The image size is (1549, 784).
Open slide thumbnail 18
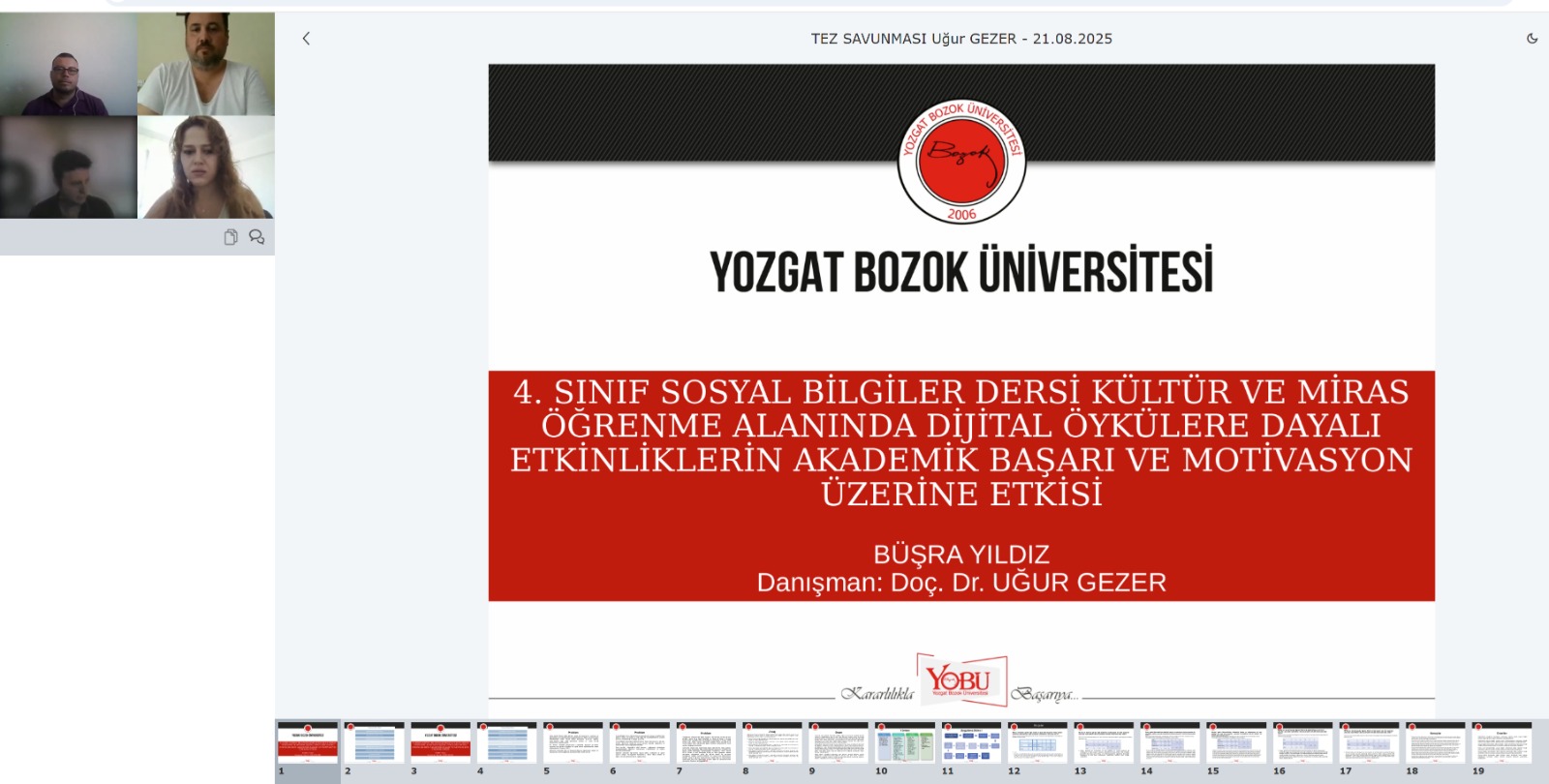[1435, 743]
